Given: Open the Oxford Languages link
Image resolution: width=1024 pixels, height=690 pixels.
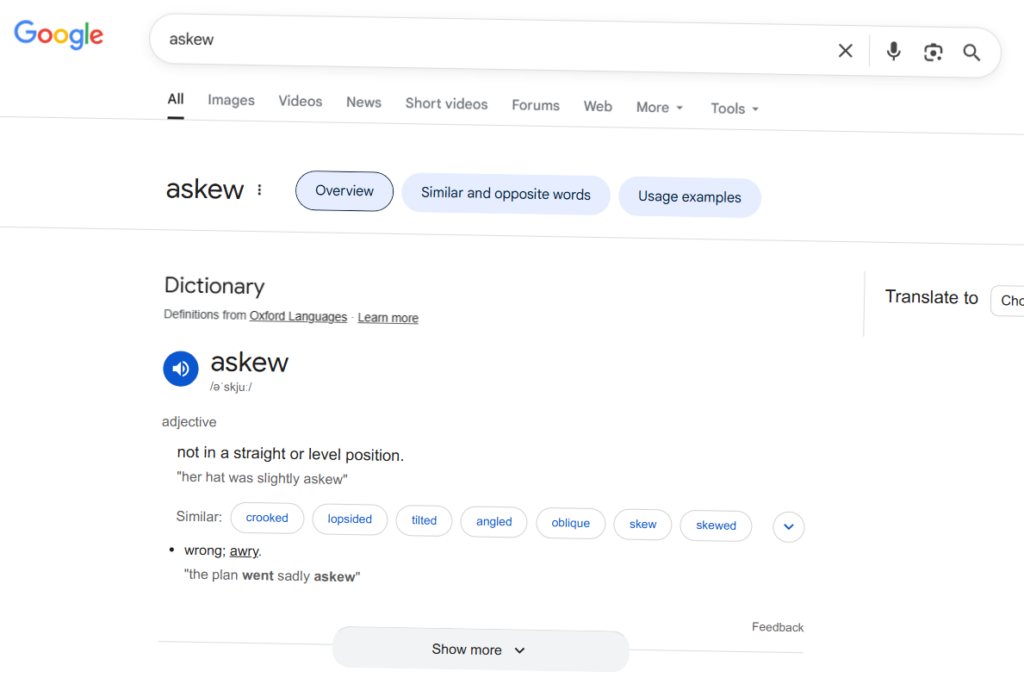Looking at the screenshot, I should point(298,316).
